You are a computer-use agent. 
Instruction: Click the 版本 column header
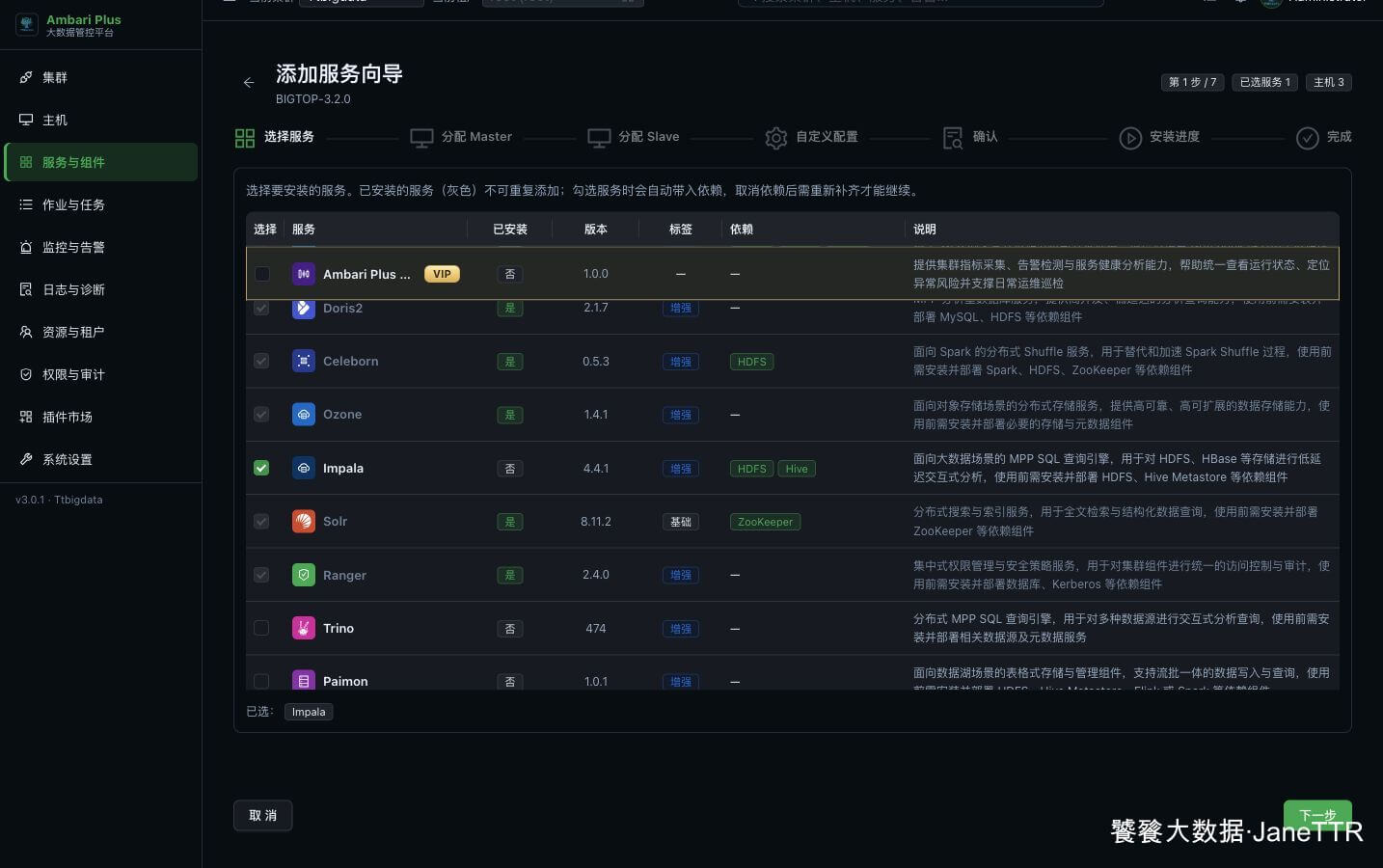[596, 230]
